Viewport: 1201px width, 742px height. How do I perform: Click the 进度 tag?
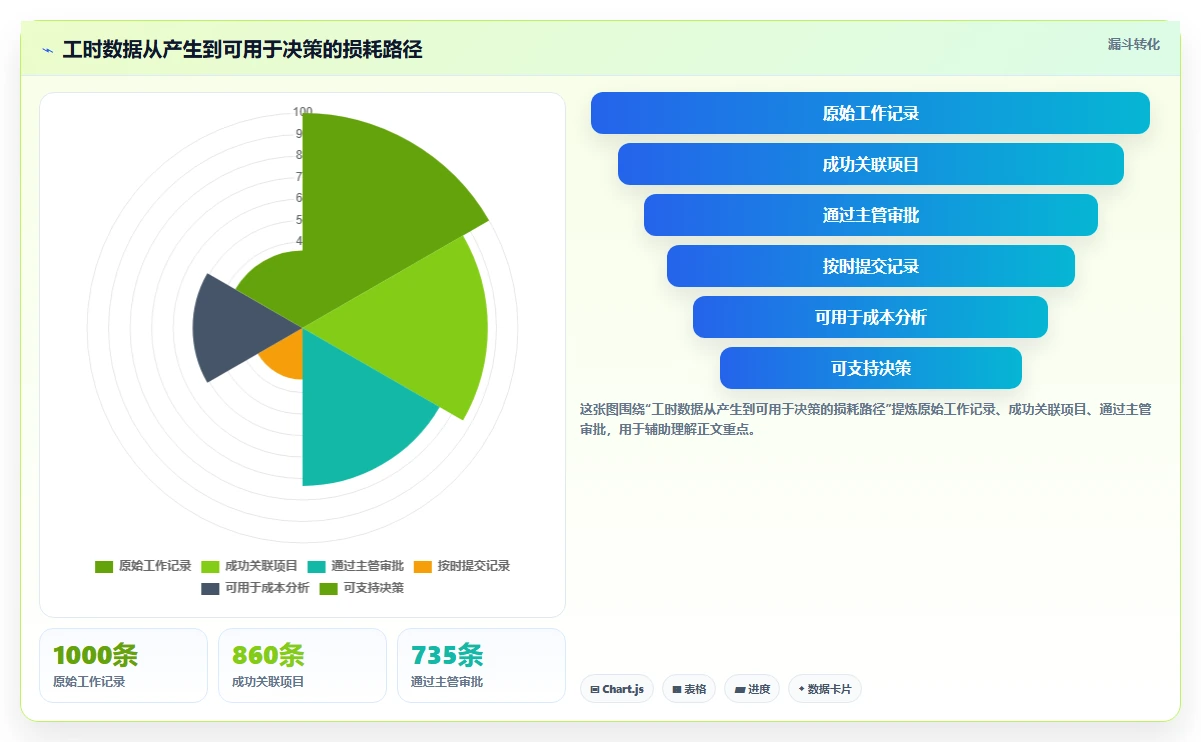752,689
